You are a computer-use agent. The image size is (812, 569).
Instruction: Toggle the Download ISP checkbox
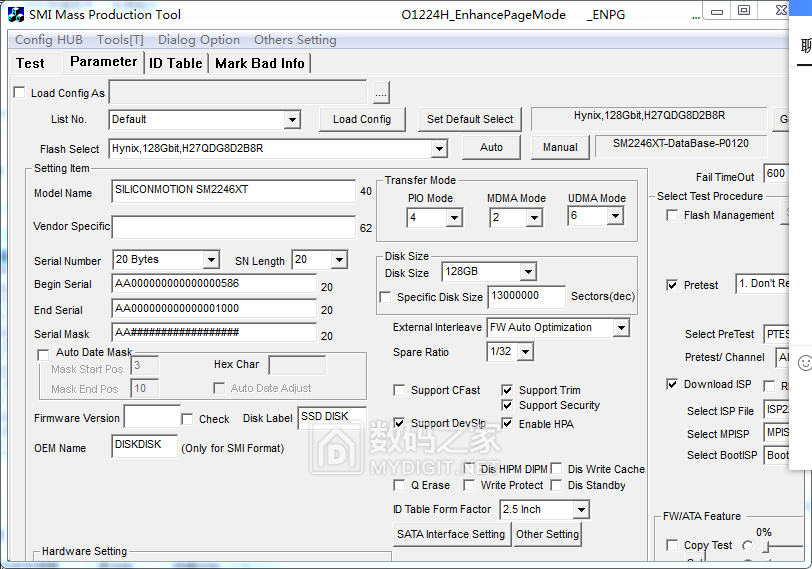point(672,384)
